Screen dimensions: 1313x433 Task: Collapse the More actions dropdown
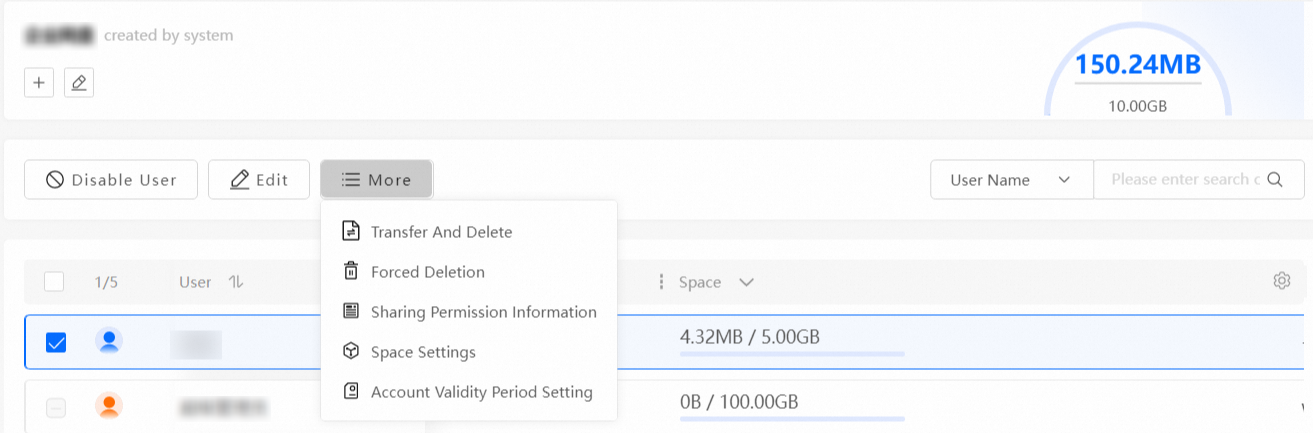click(376, 180)
